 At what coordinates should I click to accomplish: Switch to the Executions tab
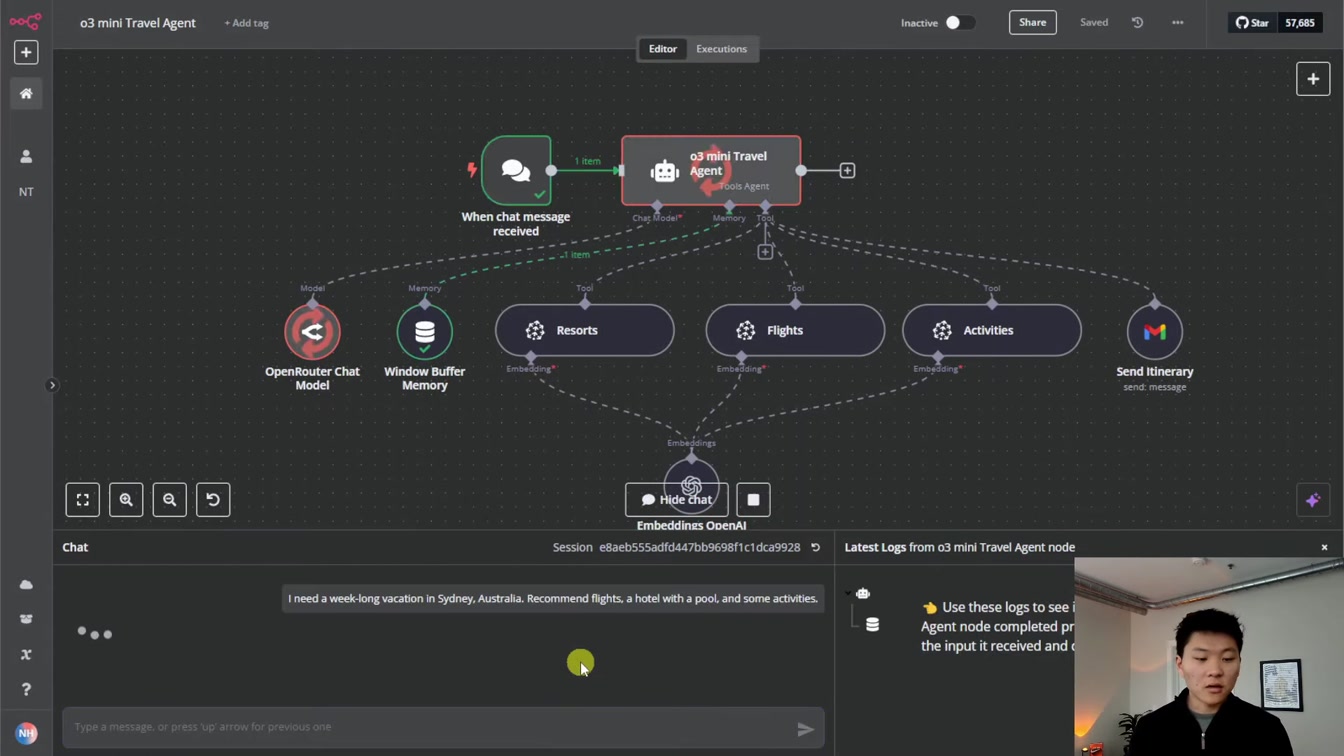(x=721, y=49)
